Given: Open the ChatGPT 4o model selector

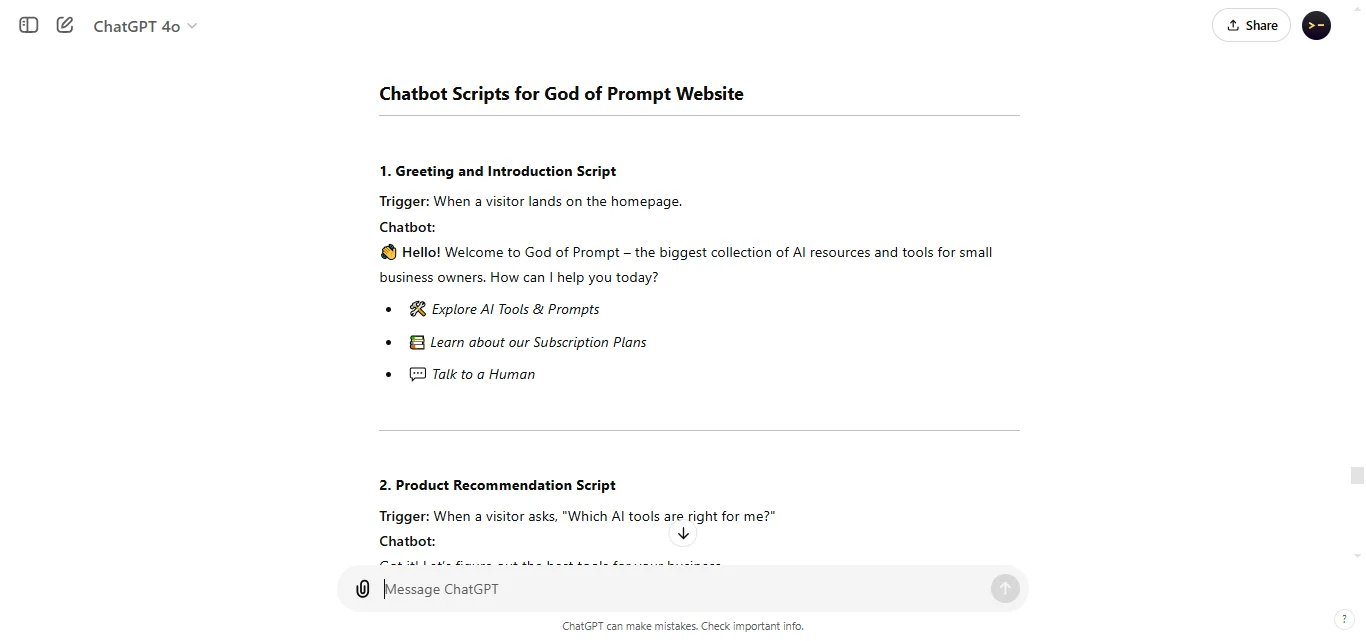Looking at the screenshot, I should (x=136, y=26).
